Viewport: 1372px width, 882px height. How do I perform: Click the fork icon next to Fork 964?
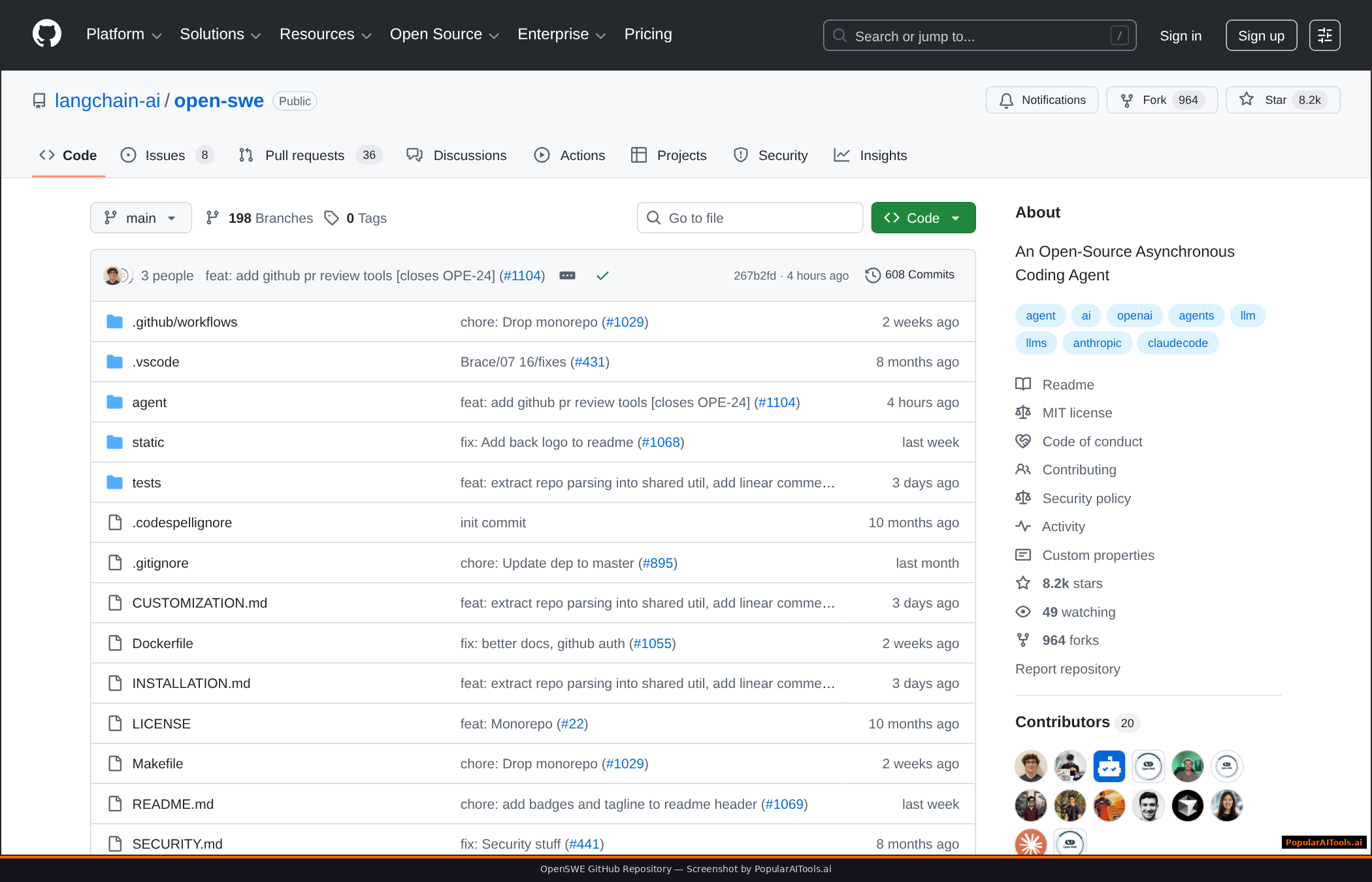pos(1128,100)
